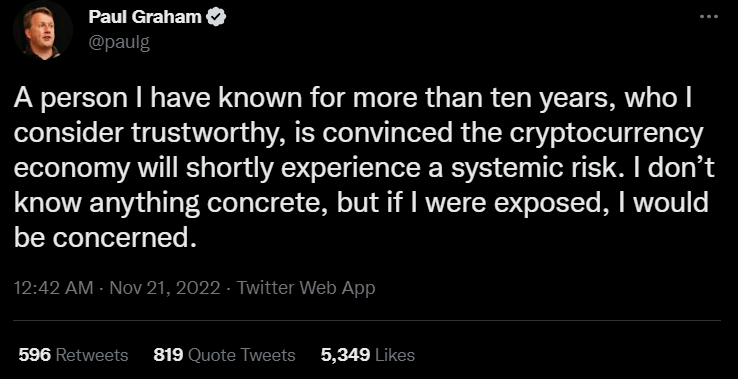Screen dimensions: 738x379
Task: Click the blue verified checkmark badge
Action: tap(216, 17)
